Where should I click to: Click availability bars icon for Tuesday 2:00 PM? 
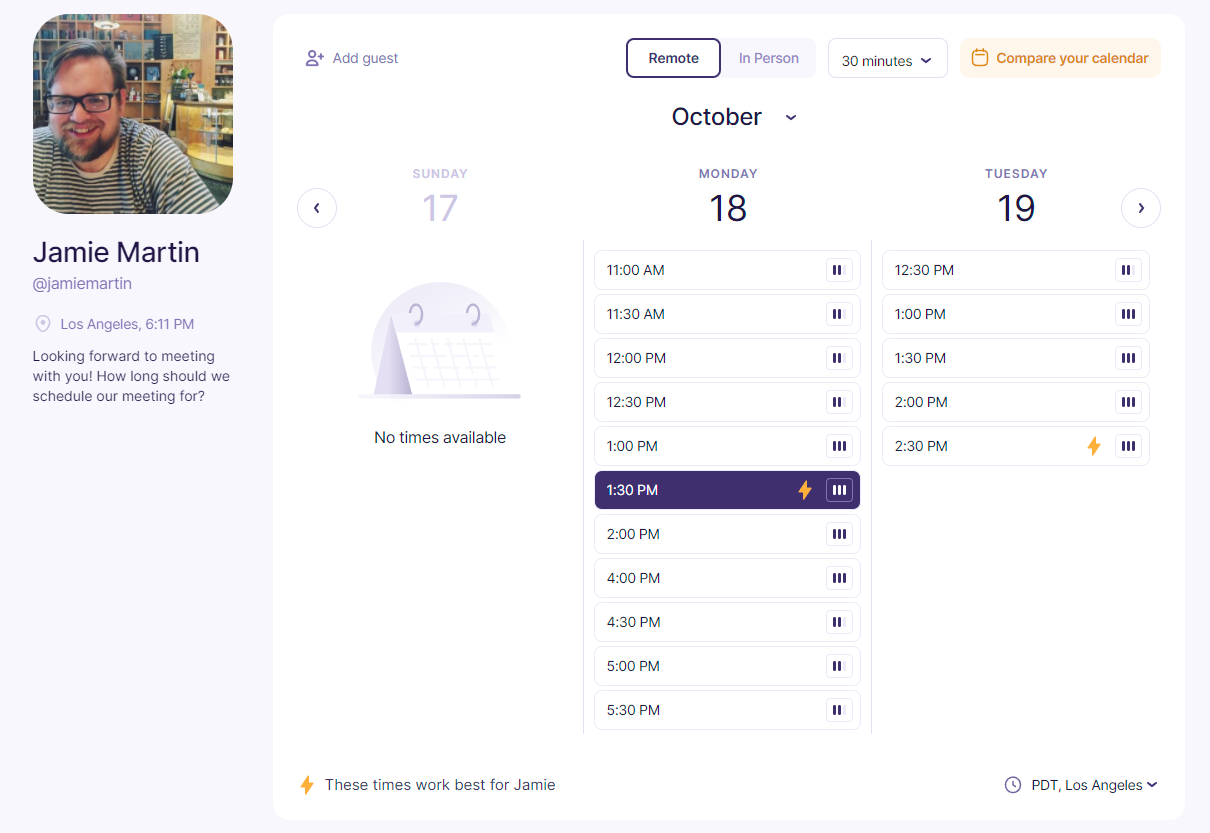pyautogui.click(x=1128, y=402)
